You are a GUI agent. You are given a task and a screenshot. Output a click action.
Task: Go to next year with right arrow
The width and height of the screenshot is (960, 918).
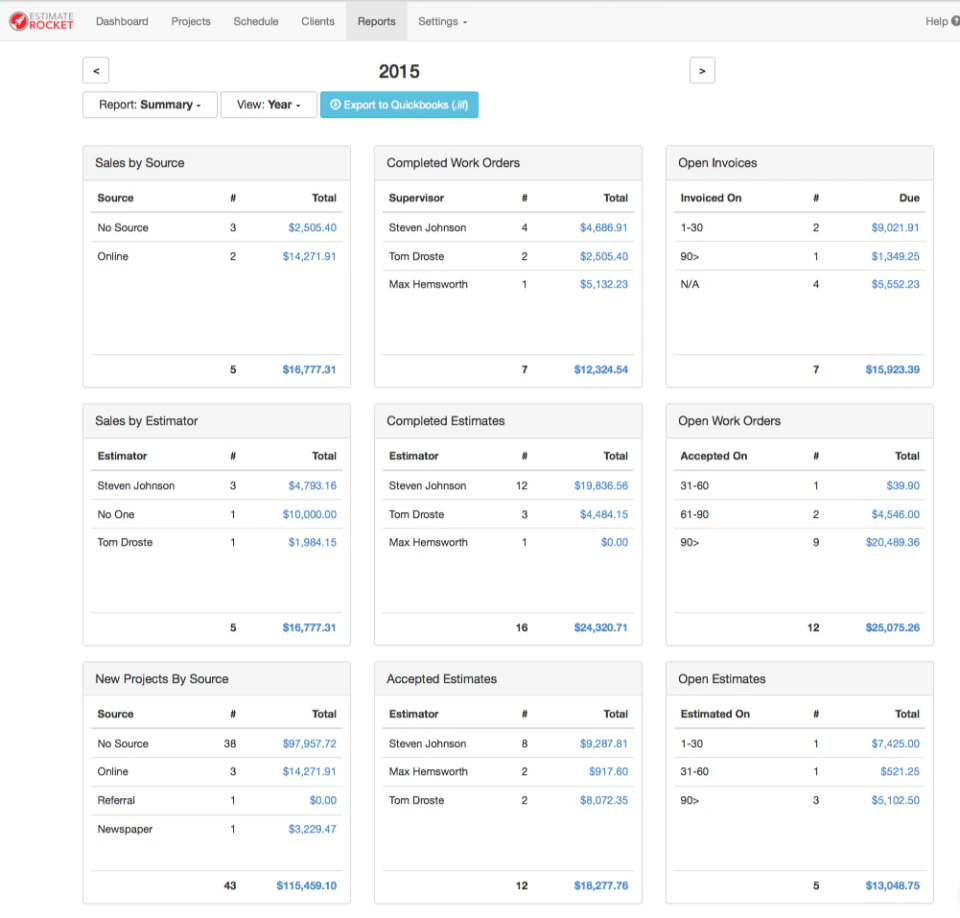[x=702, y=70]
